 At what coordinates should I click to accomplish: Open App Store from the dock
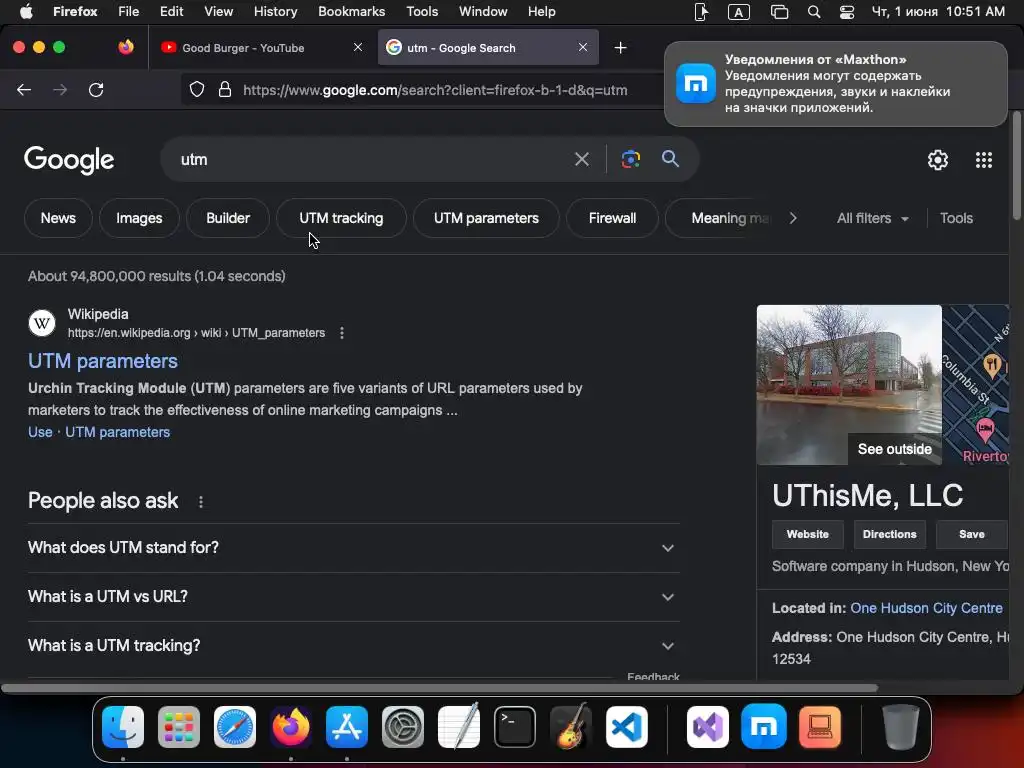[347, 727]
